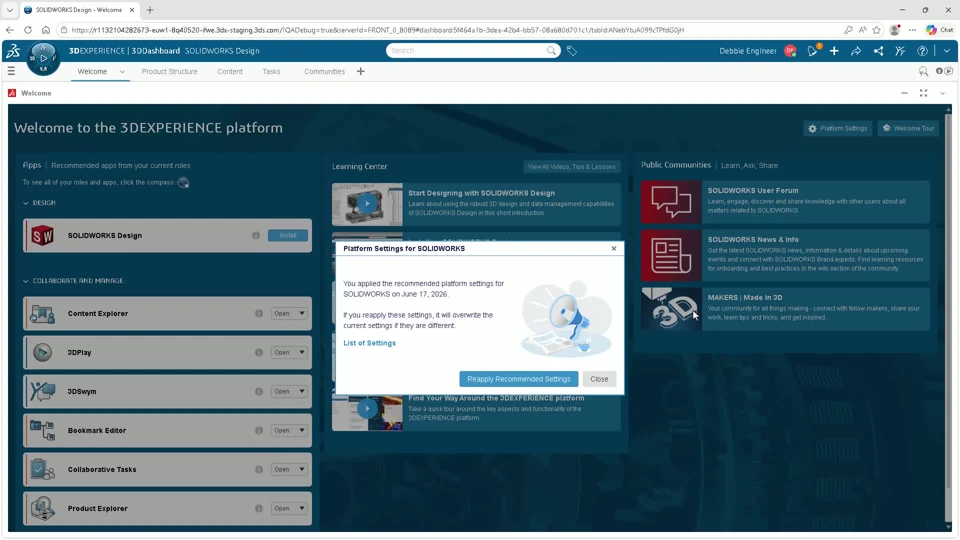
Task: Open the SOLIDWORKS User Forum community
Action: click(x=785, y=201)
